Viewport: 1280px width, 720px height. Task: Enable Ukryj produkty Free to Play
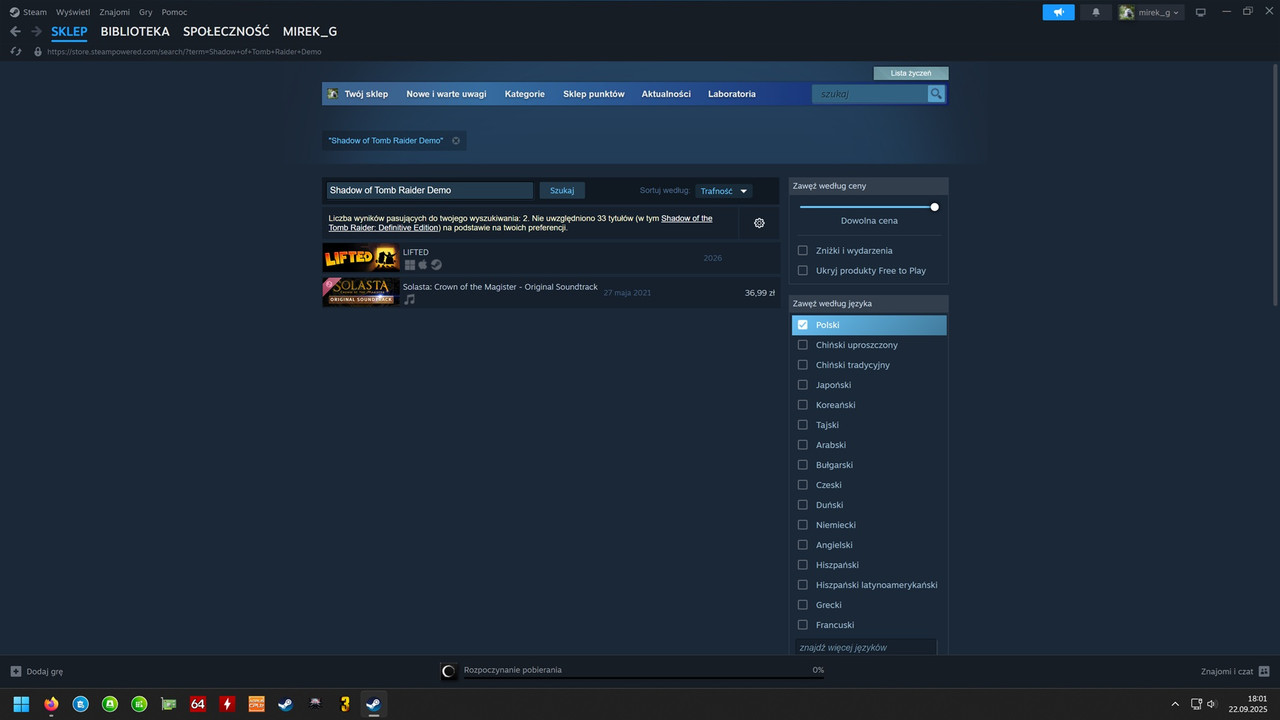click(803, 271)
